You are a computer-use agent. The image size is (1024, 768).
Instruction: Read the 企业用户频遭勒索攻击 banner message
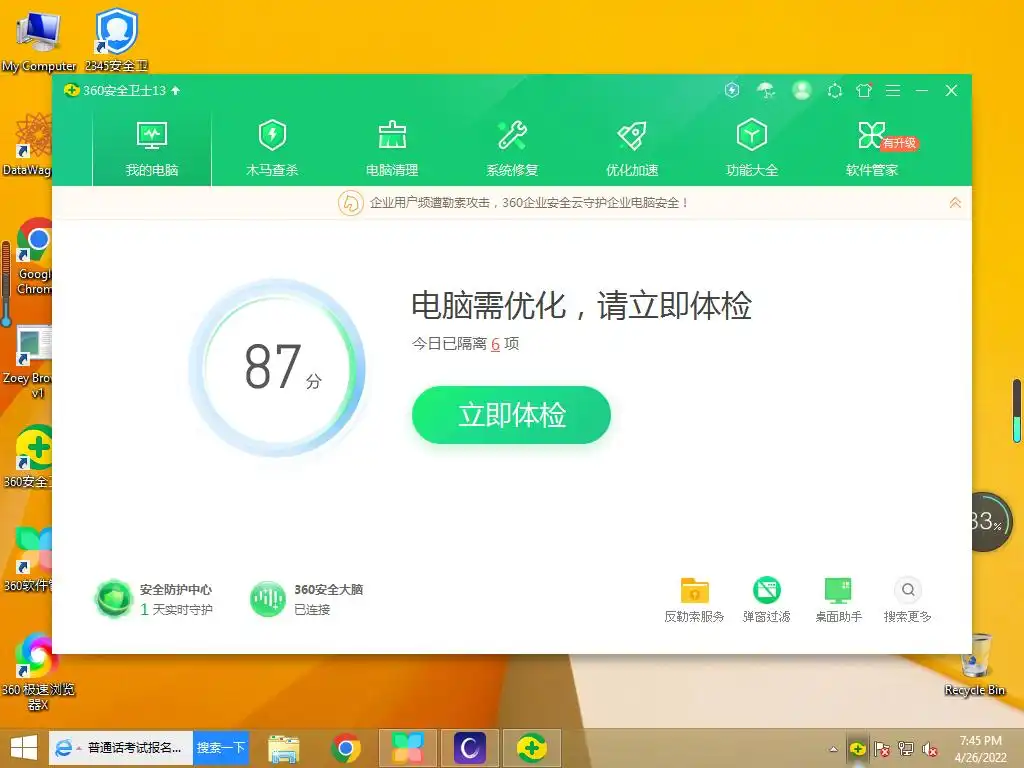point(529,203)
